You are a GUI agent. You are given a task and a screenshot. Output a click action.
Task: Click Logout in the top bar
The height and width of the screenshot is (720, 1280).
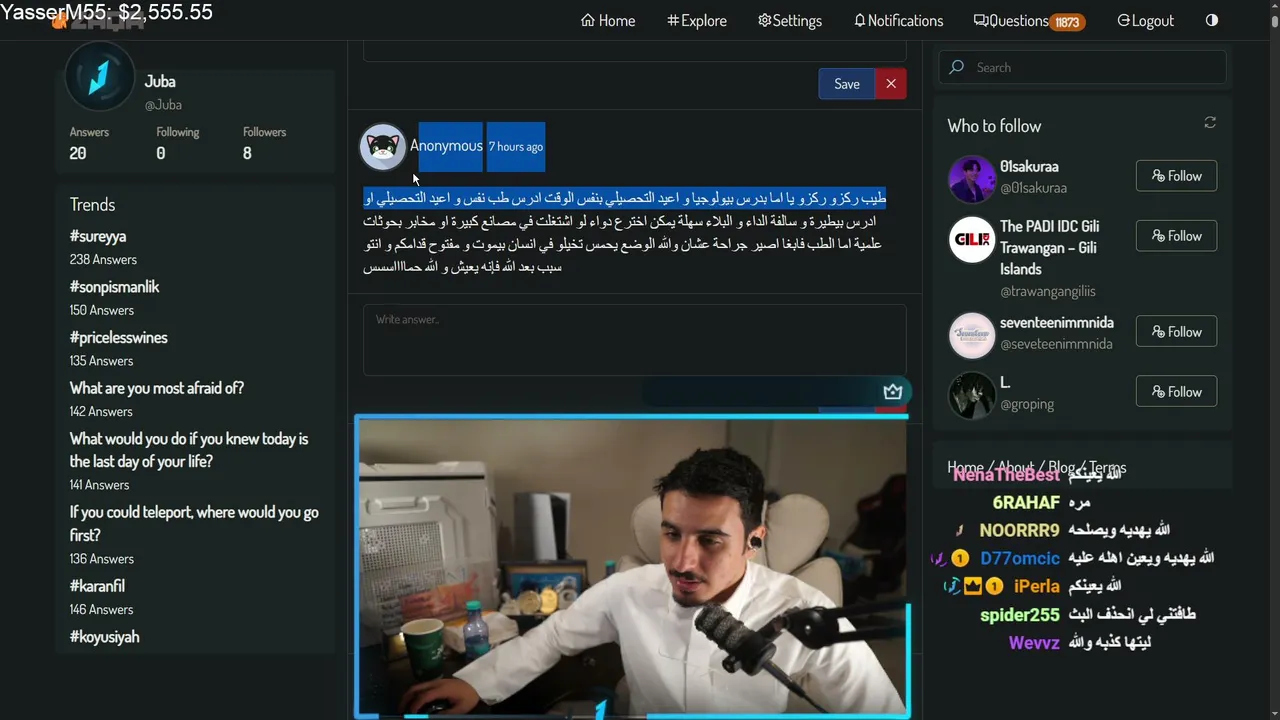(x=1145, y=20)
